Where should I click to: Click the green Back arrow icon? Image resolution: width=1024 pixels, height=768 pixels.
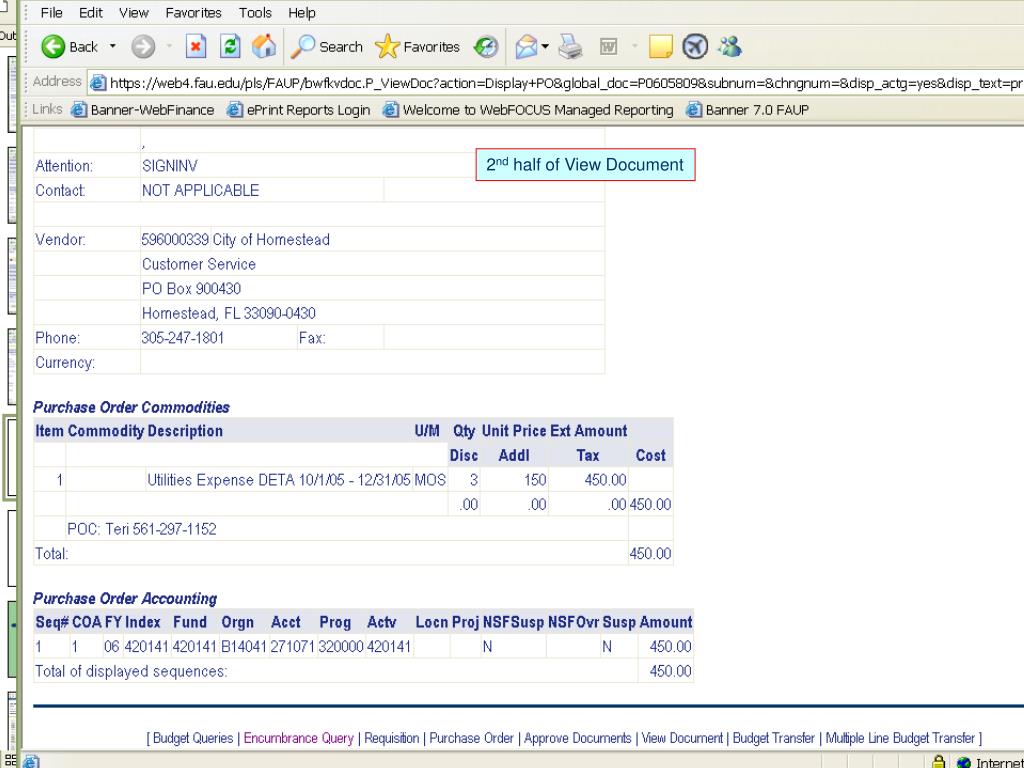pyautogui.click(x=53, y=47)
